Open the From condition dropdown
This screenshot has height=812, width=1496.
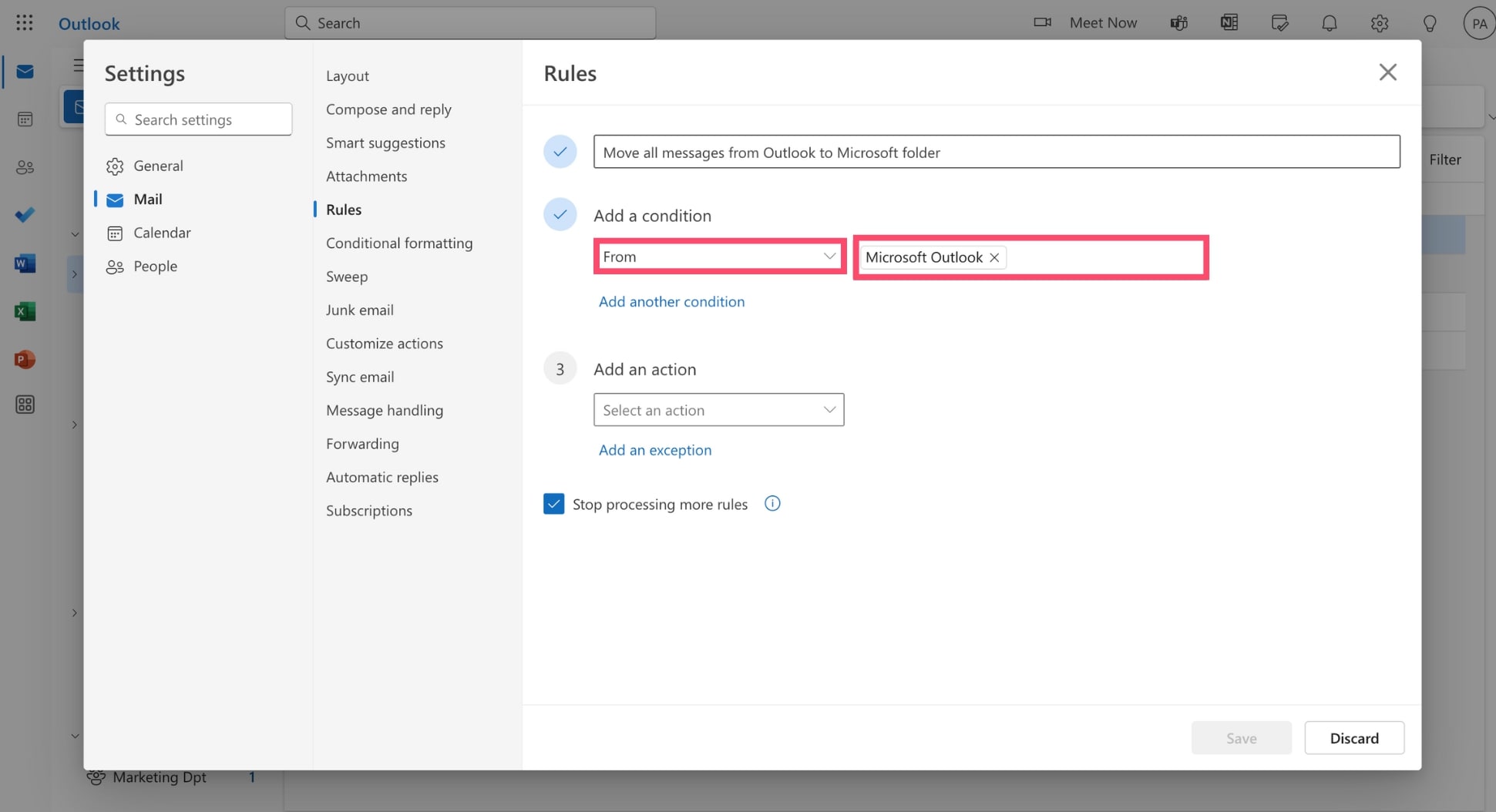(x=719, y=257)
